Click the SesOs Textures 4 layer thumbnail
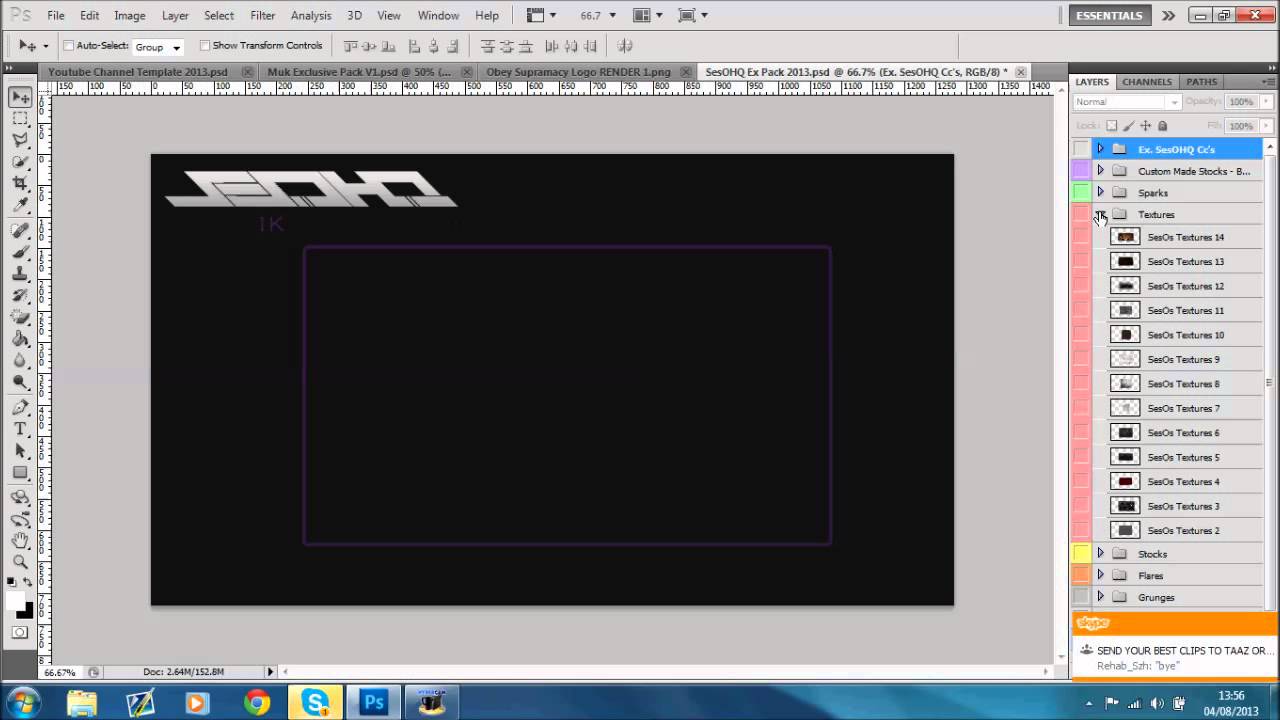Image resolution: width=1280 pixels, height=720 pixels. (x=1126, y=482)
